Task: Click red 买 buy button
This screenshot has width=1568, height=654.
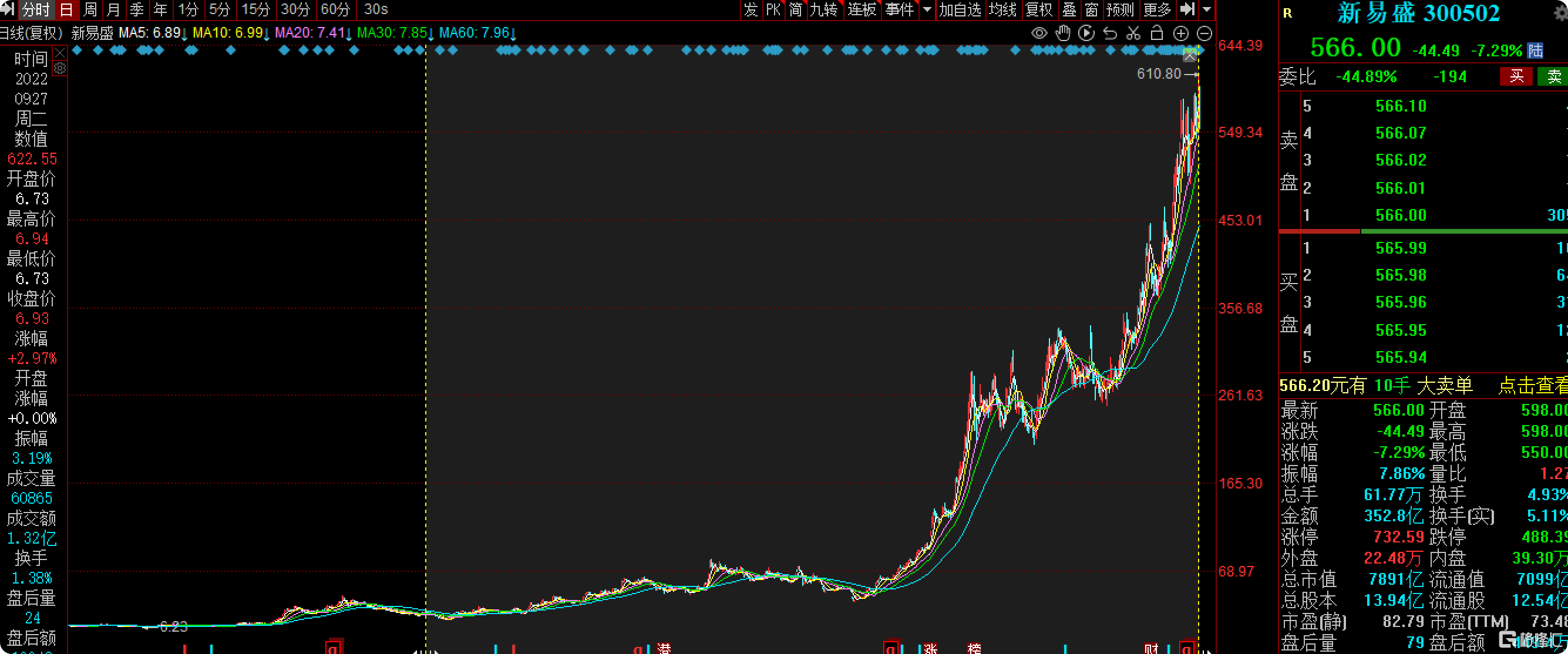Action: [x=1516, y=76]
